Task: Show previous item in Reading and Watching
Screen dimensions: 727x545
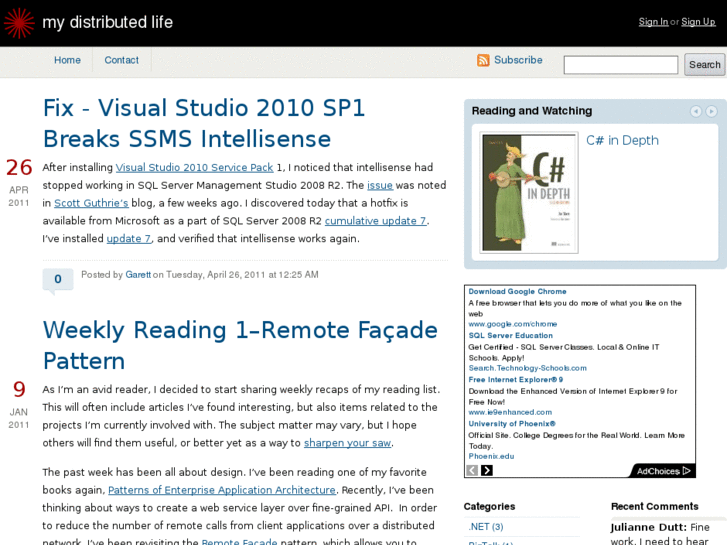Action: pyautogui.click(x=695, y=111)
